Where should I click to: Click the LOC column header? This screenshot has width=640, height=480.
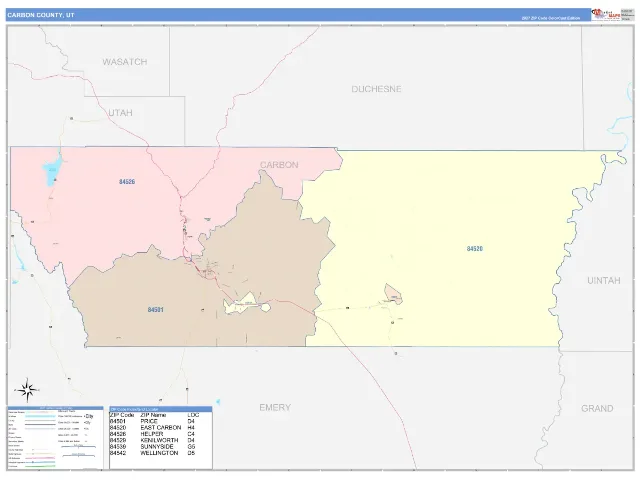click(193, 415)
